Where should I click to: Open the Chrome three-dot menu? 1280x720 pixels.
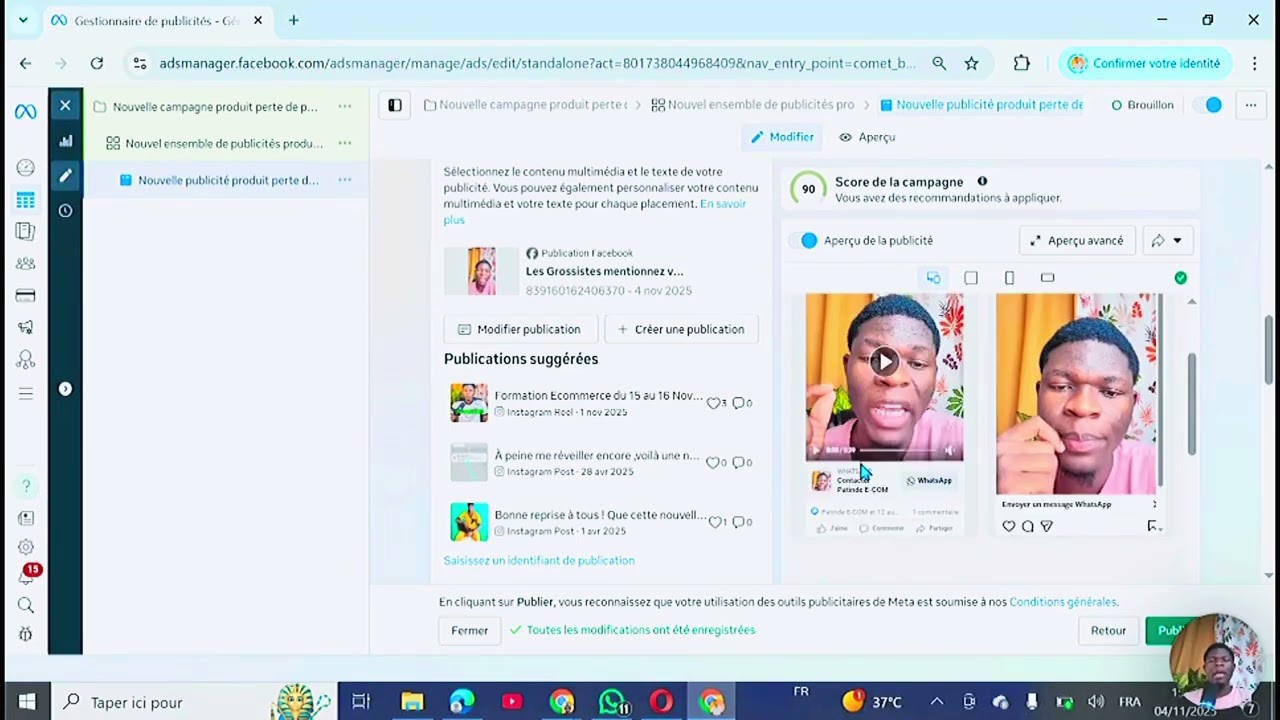[x=1254, y=63]
